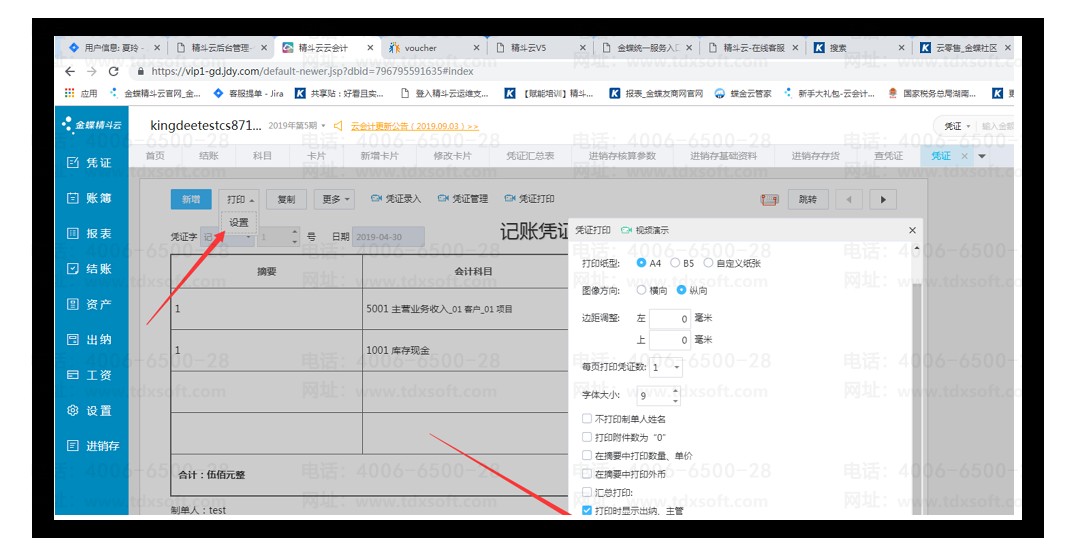Open the 资产 assets sidebar icon

click(x=90, y=305)
